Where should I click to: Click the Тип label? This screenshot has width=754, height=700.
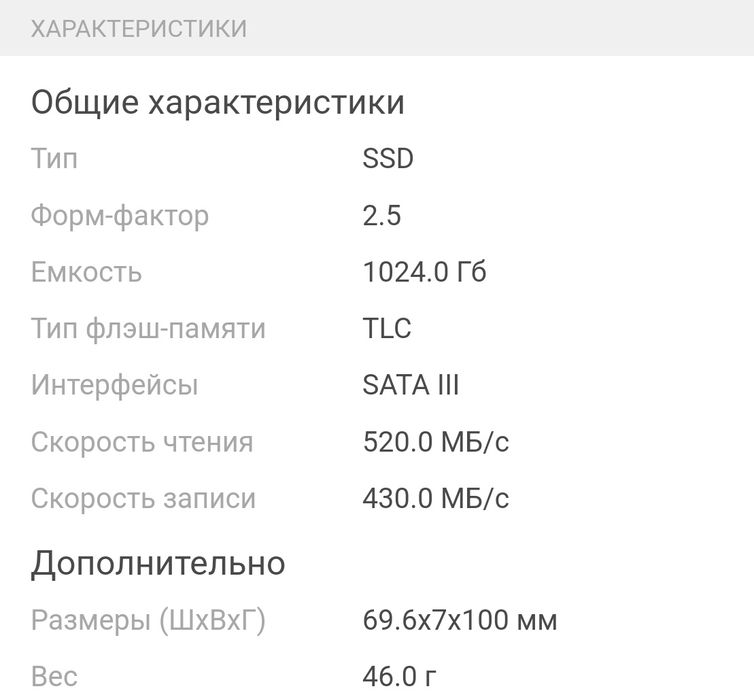pyautogui.click(x=54, y=158)
